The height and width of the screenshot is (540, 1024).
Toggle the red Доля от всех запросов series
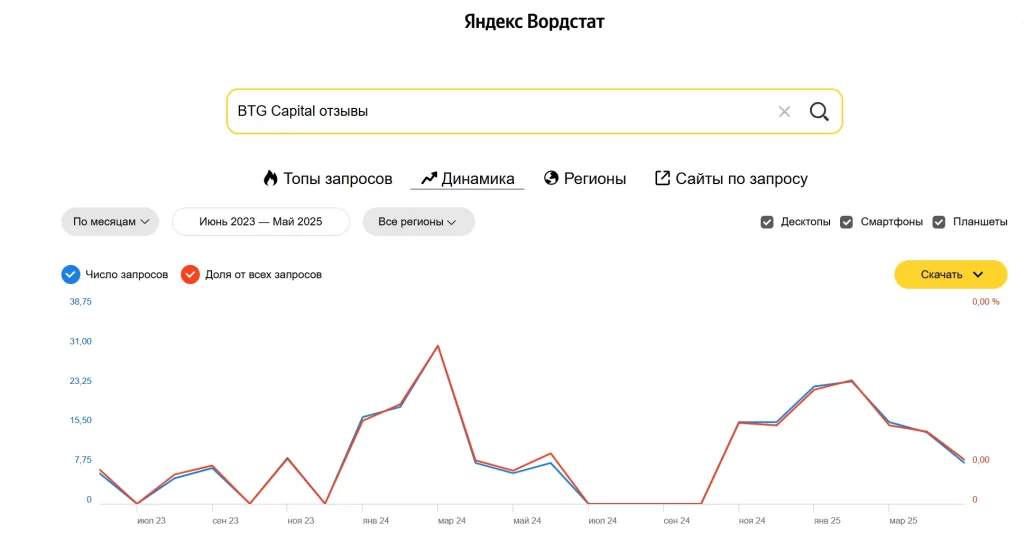click(x=190, y=274)
